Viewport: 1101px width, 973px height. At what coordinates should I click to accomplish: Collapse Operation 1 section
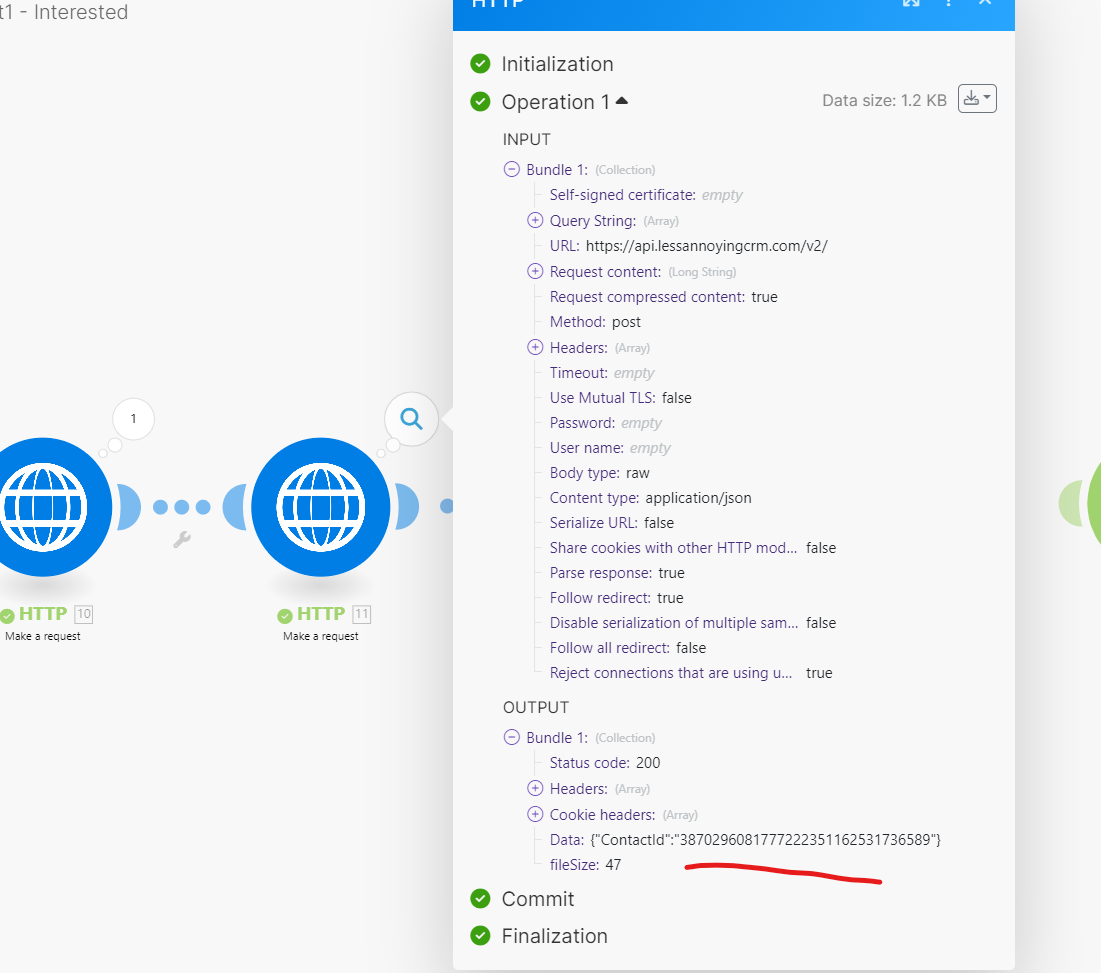click(621, 101)
